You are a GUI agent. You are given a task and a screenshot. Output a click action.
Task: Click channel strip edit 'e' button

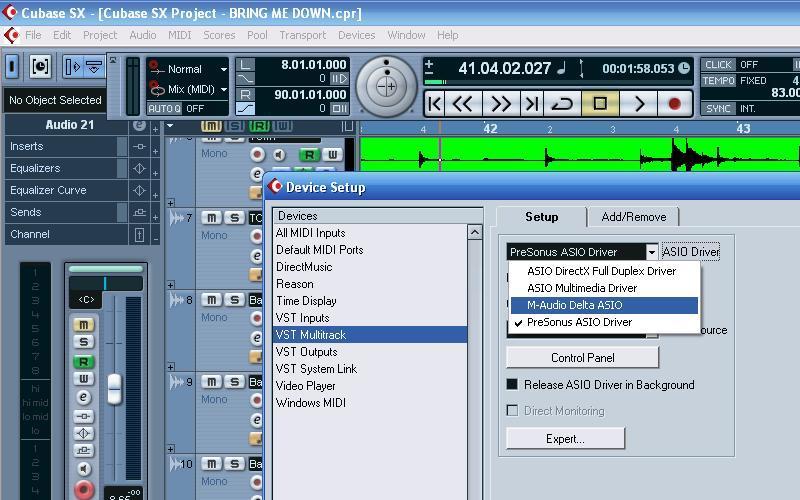[84, 397]
